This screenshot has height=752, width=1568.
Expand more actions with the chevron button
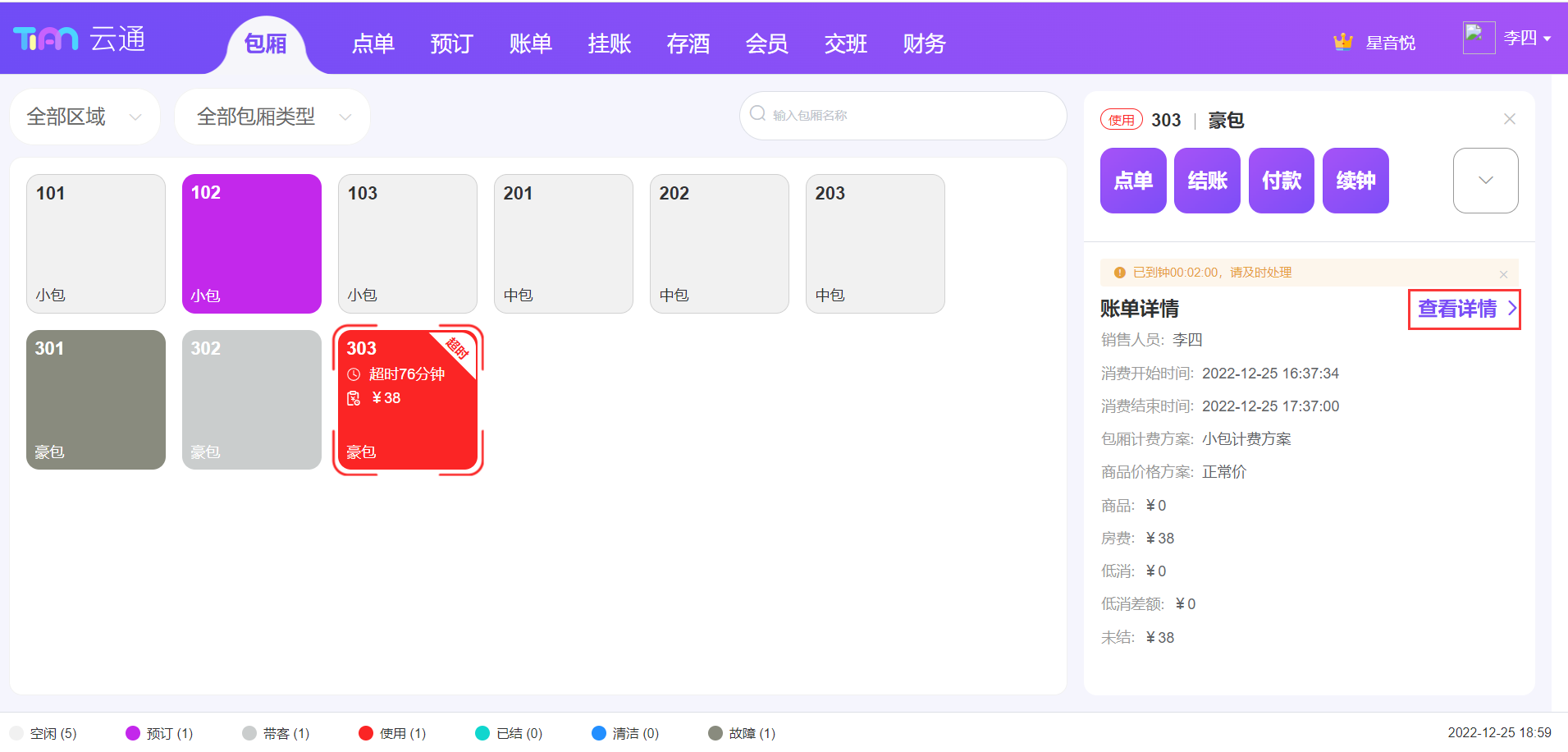(x=1485, y=181)
